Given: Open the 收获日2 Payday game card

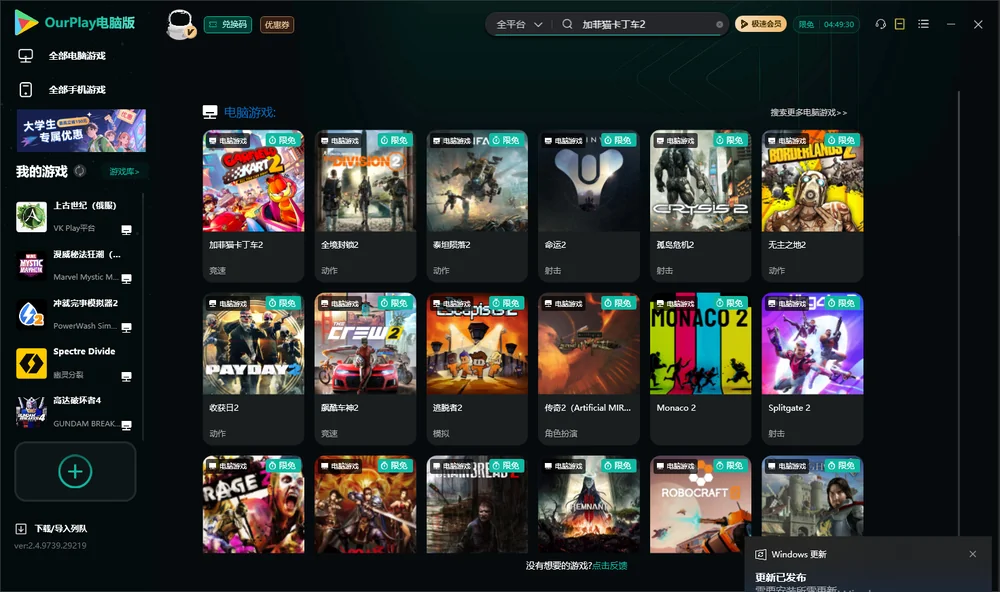Looking at the screenshot, I should click(253, 368).
